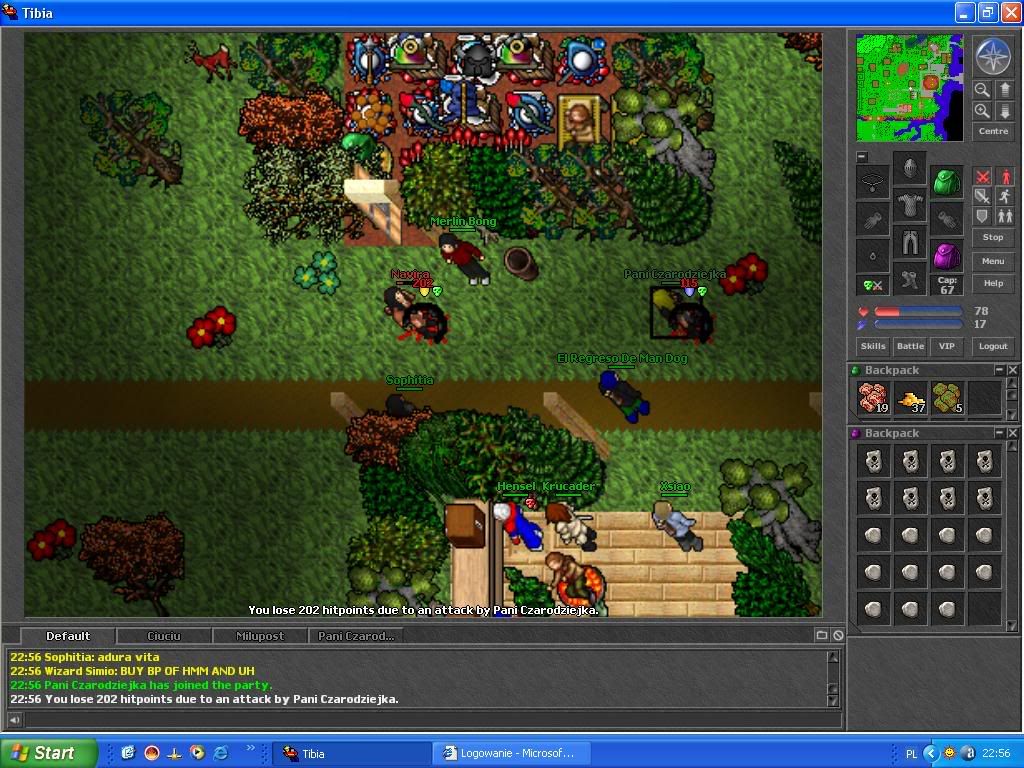Select the helmet equipment slot
The image size is (1024, 768).
[x=910, y=168]
